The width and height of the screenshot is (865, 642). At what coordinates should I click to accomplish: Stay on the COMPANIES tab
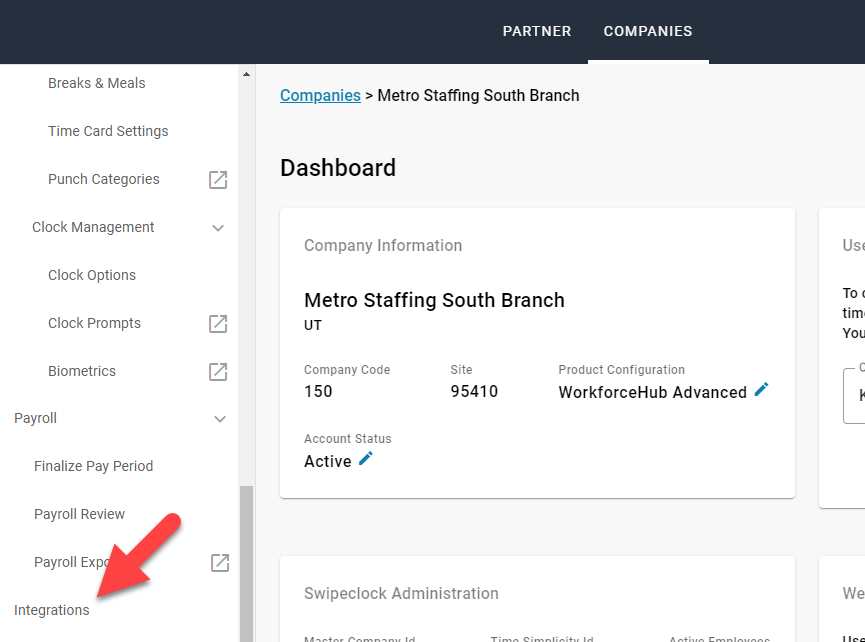(648, 31)
